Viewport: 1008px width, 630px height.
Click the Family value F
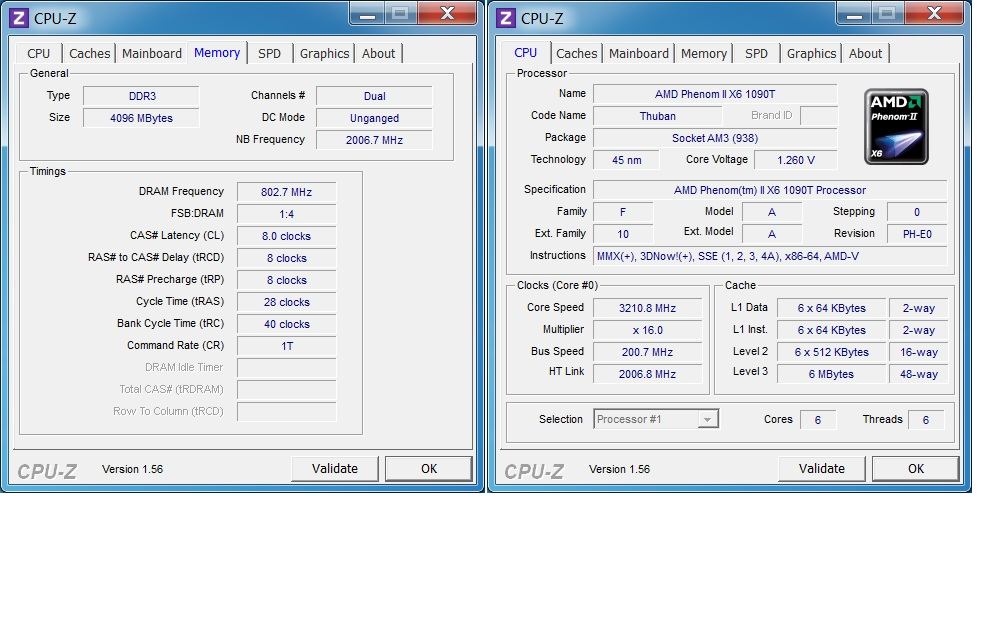click(623, 212)
